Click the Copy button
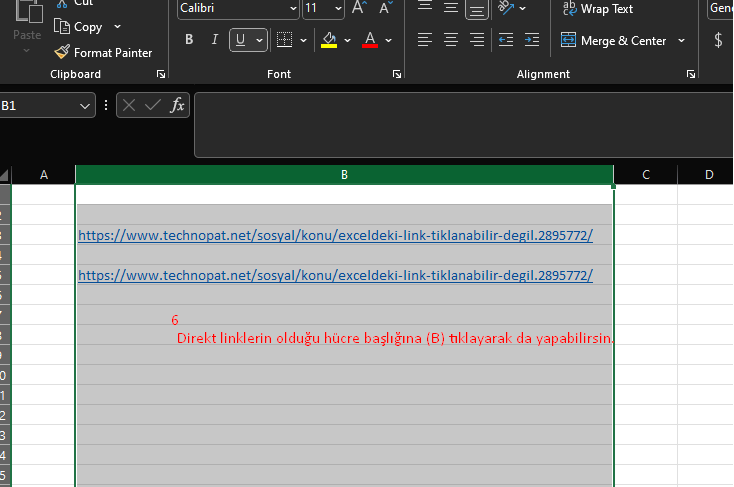Image resolution: width=734 pixels, height=487 pixels. [x=78, y=27]
